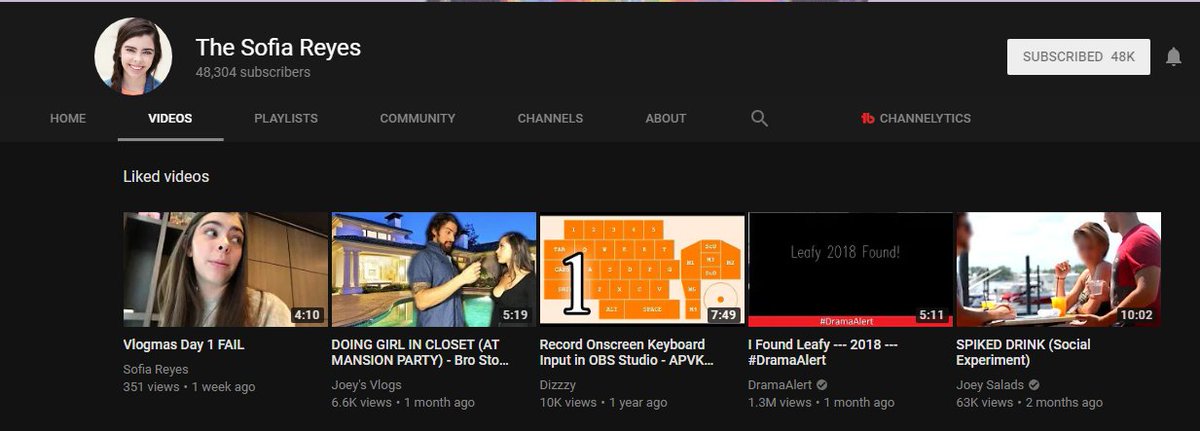The width and height of the screenshot is (1200, 431).
Task: Open the Dizzzy channel link
Action: [557, 385]
